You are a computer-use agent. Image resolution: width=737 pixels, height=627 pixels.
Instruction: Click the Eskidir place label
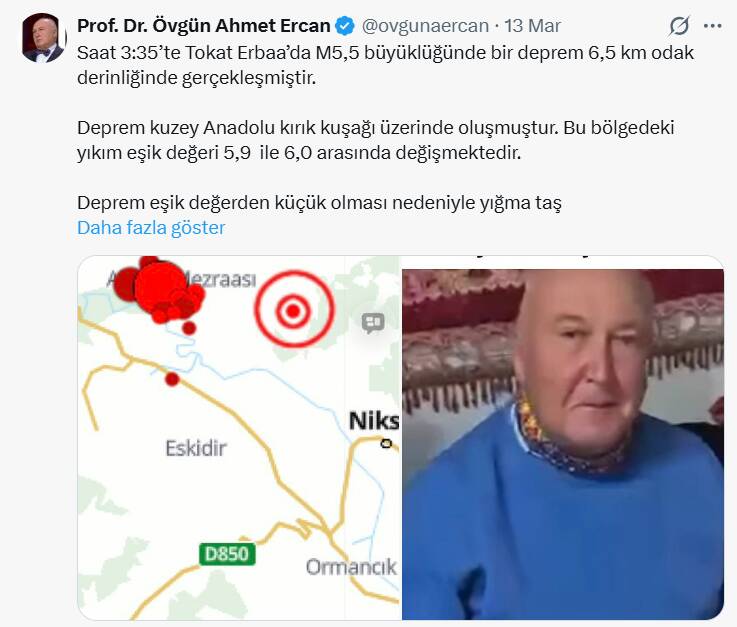click(196, 448)
